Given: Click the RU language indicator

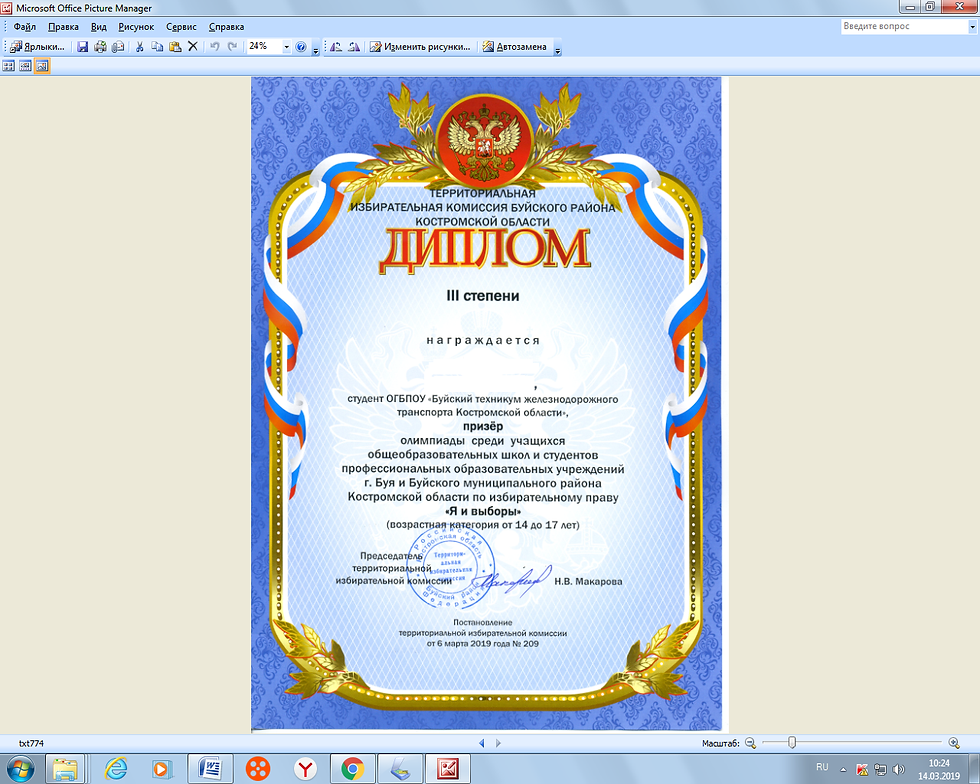Looking at the screenshot, I should (x=822, y=767).
